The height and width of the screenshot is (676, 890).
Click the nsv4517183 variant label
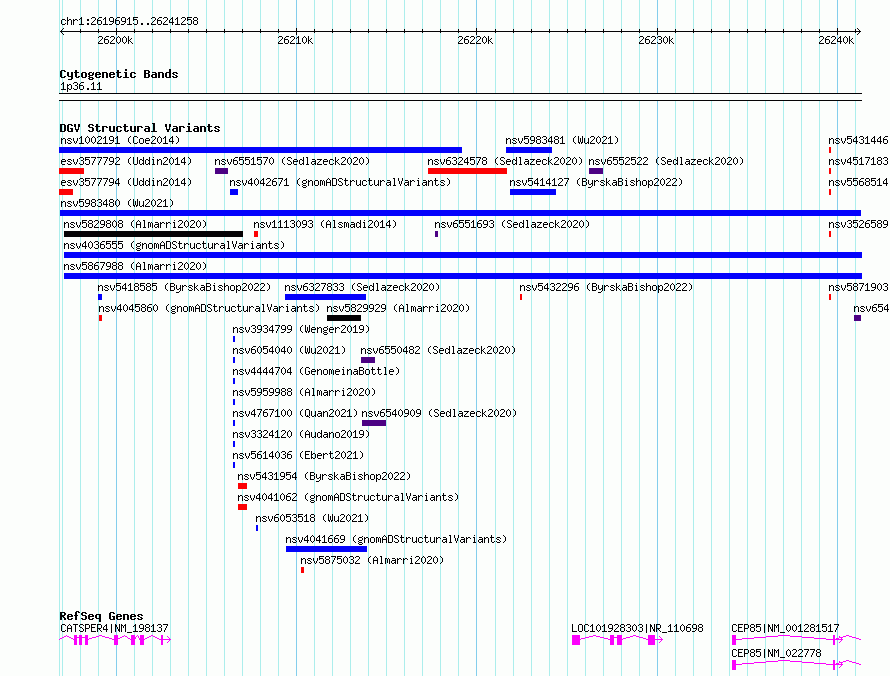click(858, 161)
